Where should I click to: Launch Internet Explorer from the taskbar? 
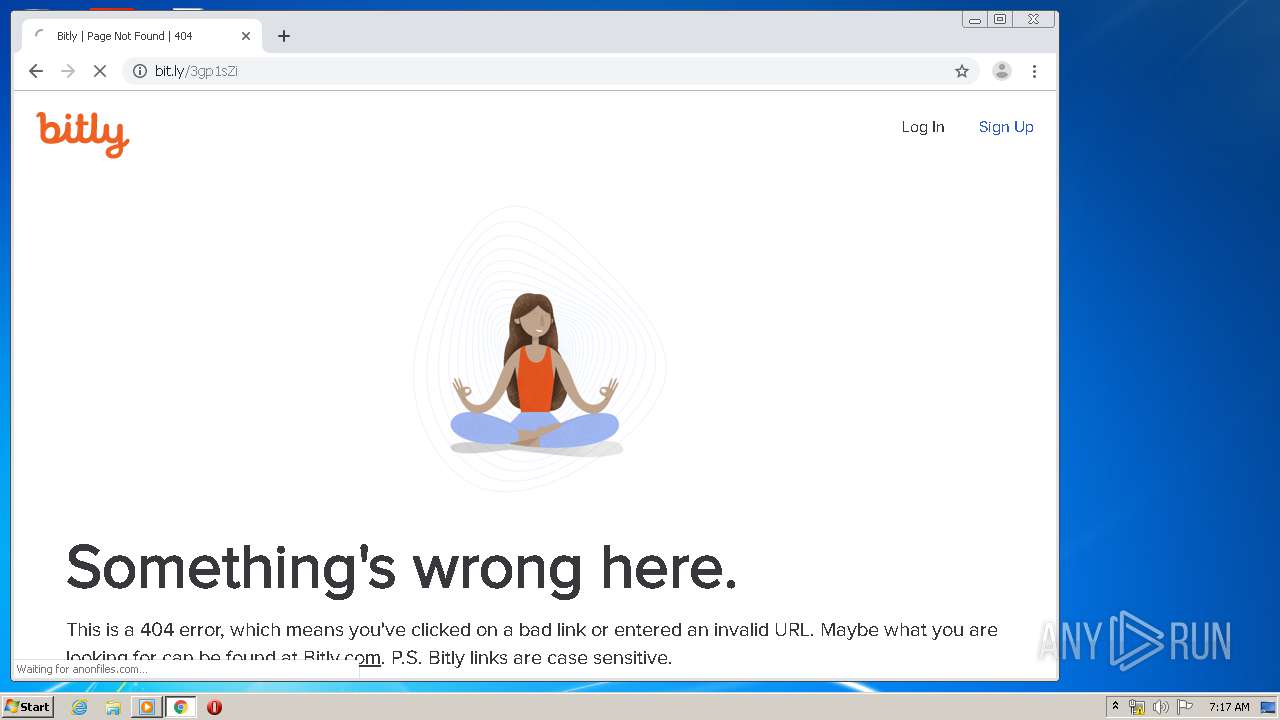[80, 707]
